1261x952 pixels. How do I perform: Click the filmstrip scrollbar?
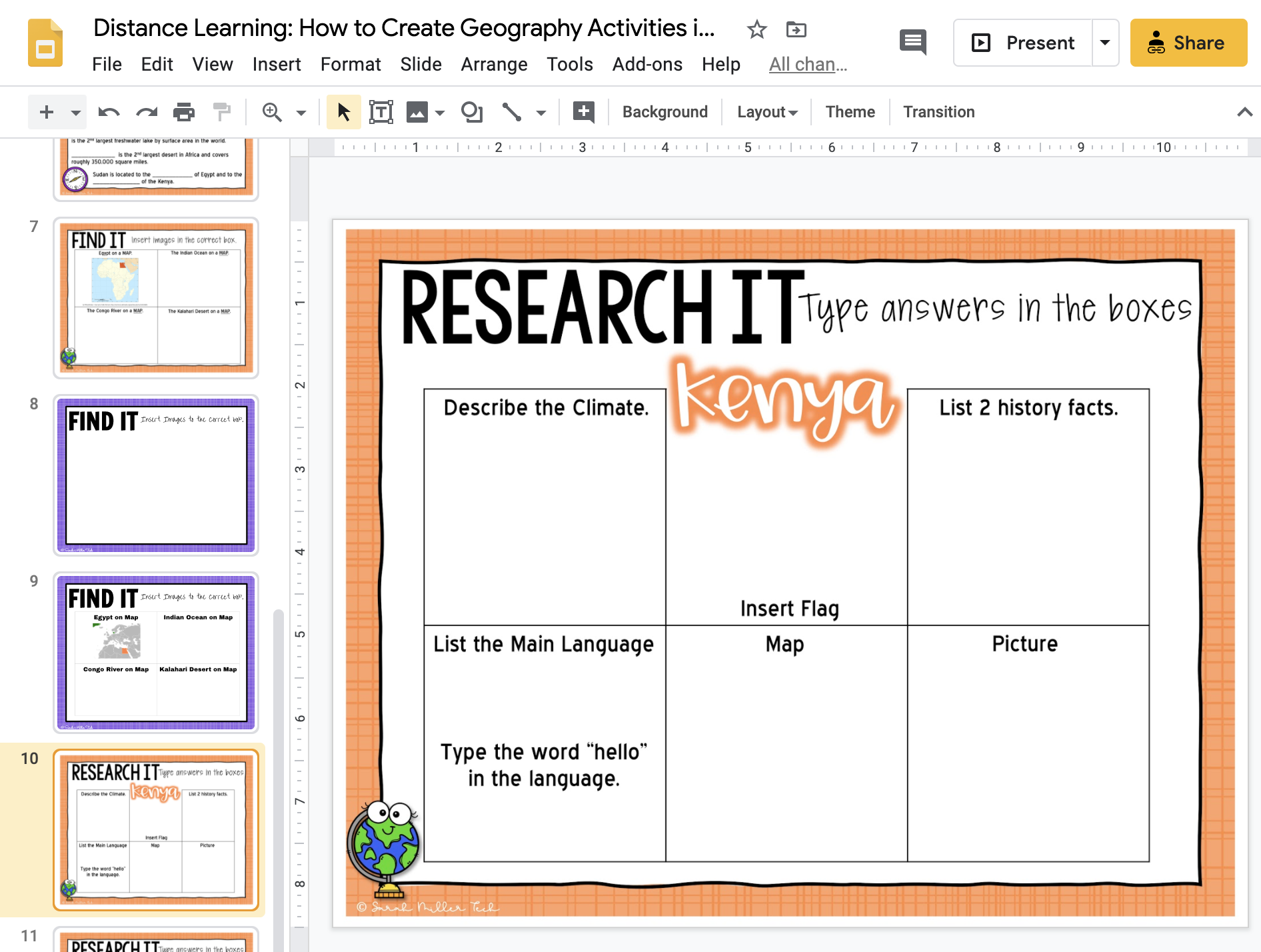[x=279, y=780]
